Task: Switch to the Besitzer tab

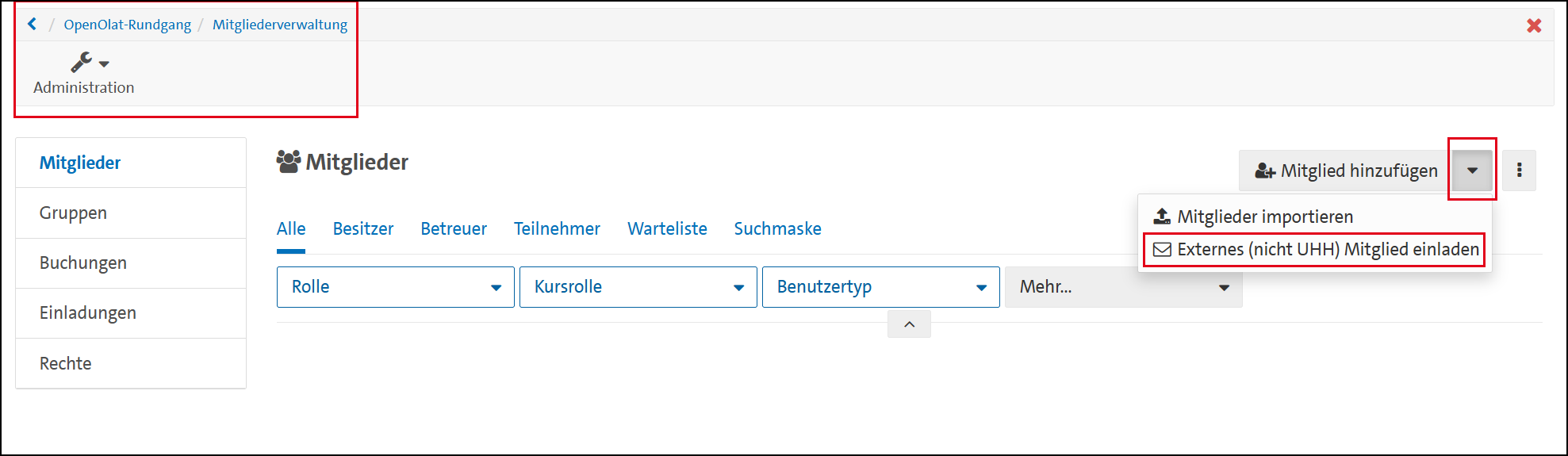Action: (x=362, y=229)
